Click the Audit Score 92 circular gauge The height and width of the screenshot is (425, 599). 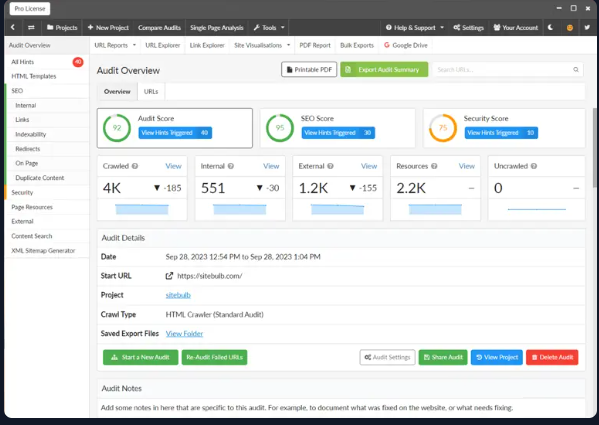[x=117, y=128]
